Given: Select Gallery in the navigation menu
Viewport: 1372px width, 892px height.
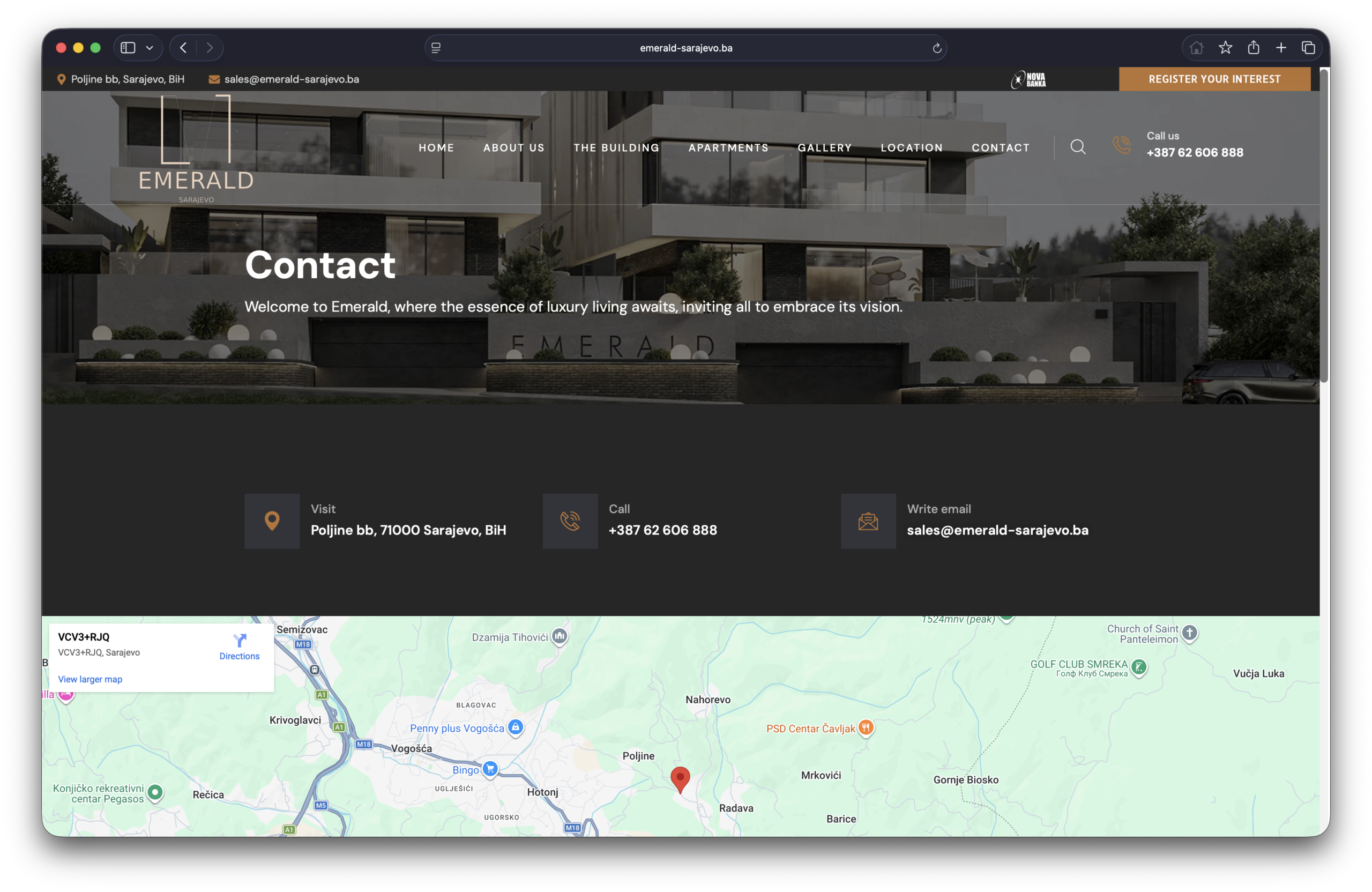Looking at the screenshot, I should coord(824,147).
